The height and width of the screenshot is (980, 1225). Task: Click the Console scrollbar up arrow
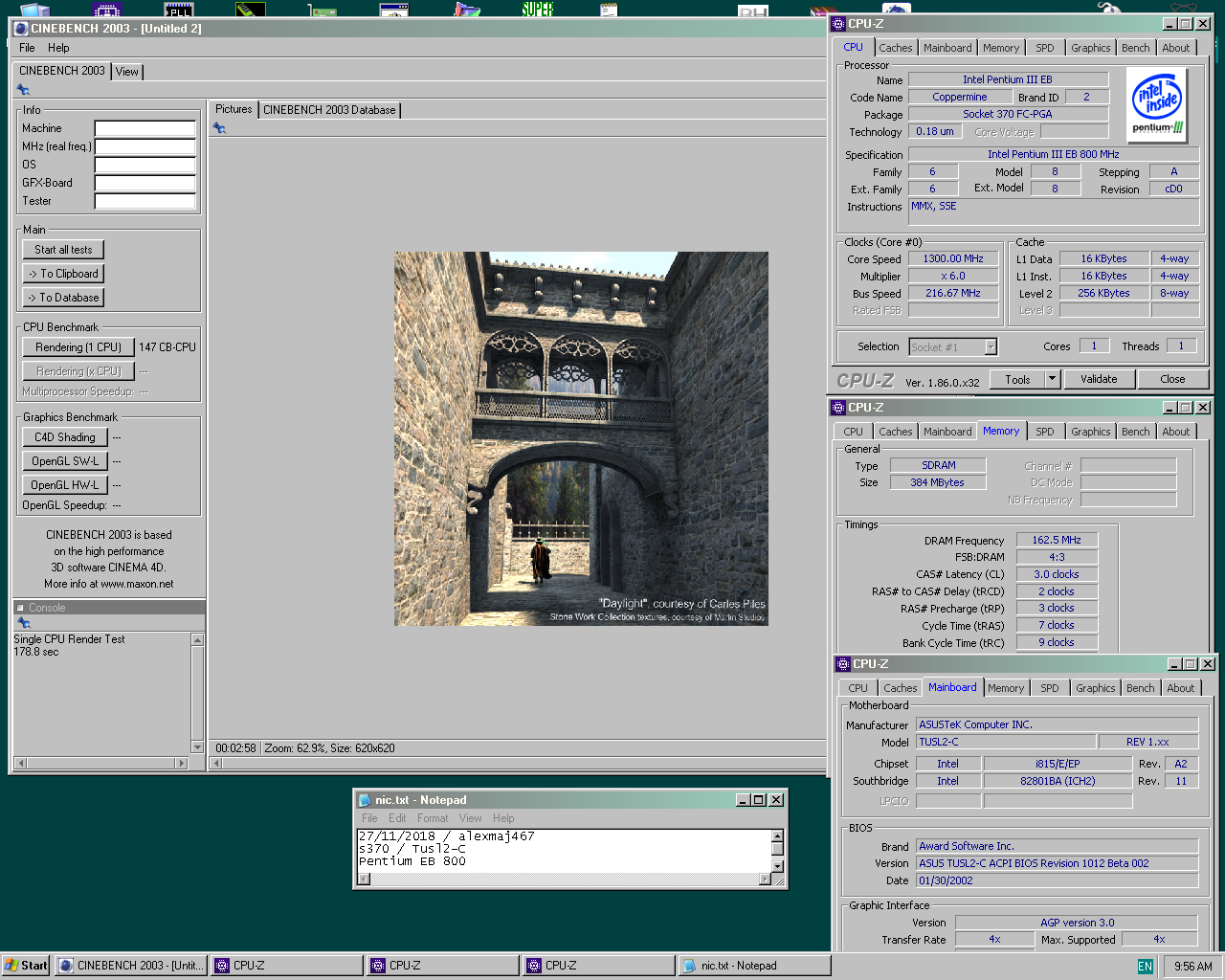(198, 639)
